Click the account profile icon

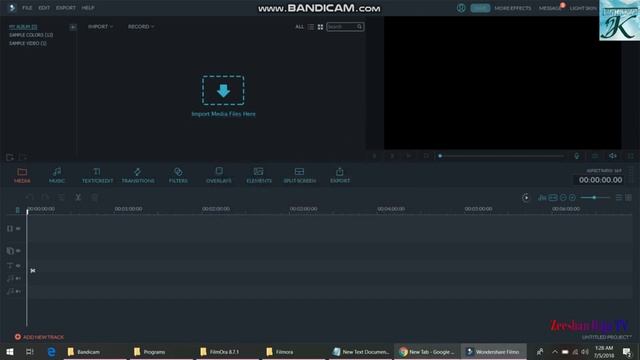click(x=461, y=8)
